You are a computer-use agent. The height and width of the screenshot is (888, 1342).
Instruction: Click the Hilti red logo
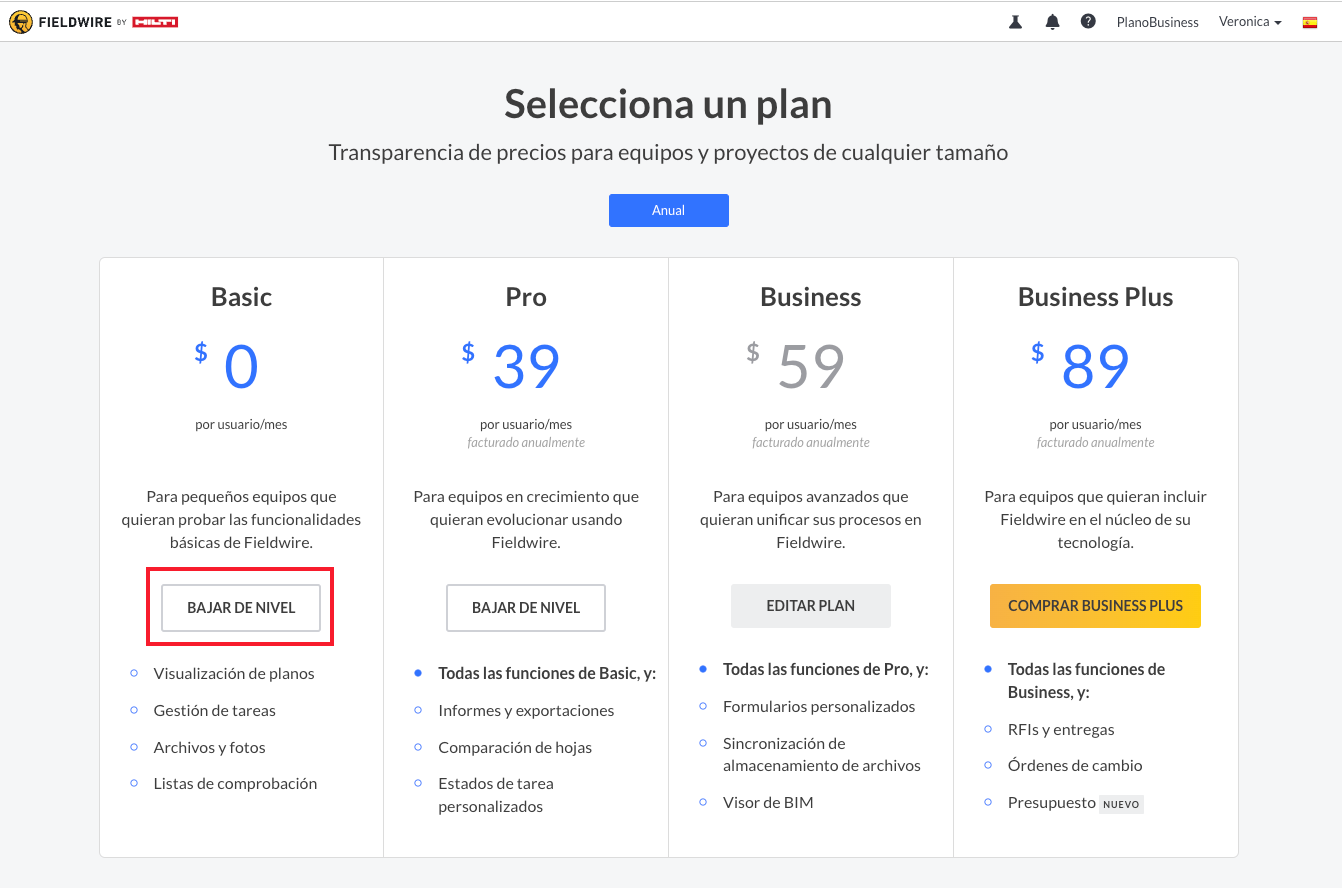(x=155, y=21)
